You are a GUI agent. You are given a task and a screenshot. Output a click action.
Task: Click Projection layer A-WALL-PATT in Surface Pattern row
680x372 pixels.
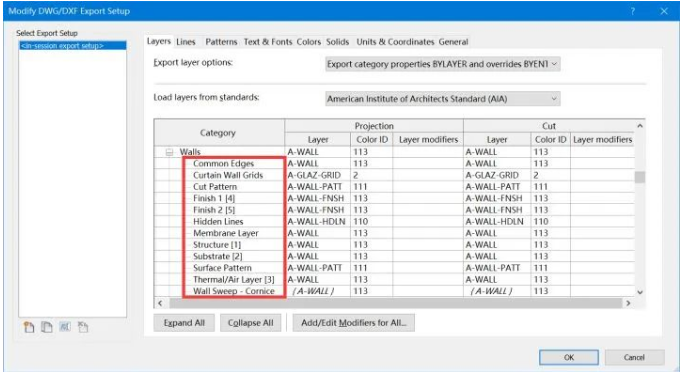[317, 268]
